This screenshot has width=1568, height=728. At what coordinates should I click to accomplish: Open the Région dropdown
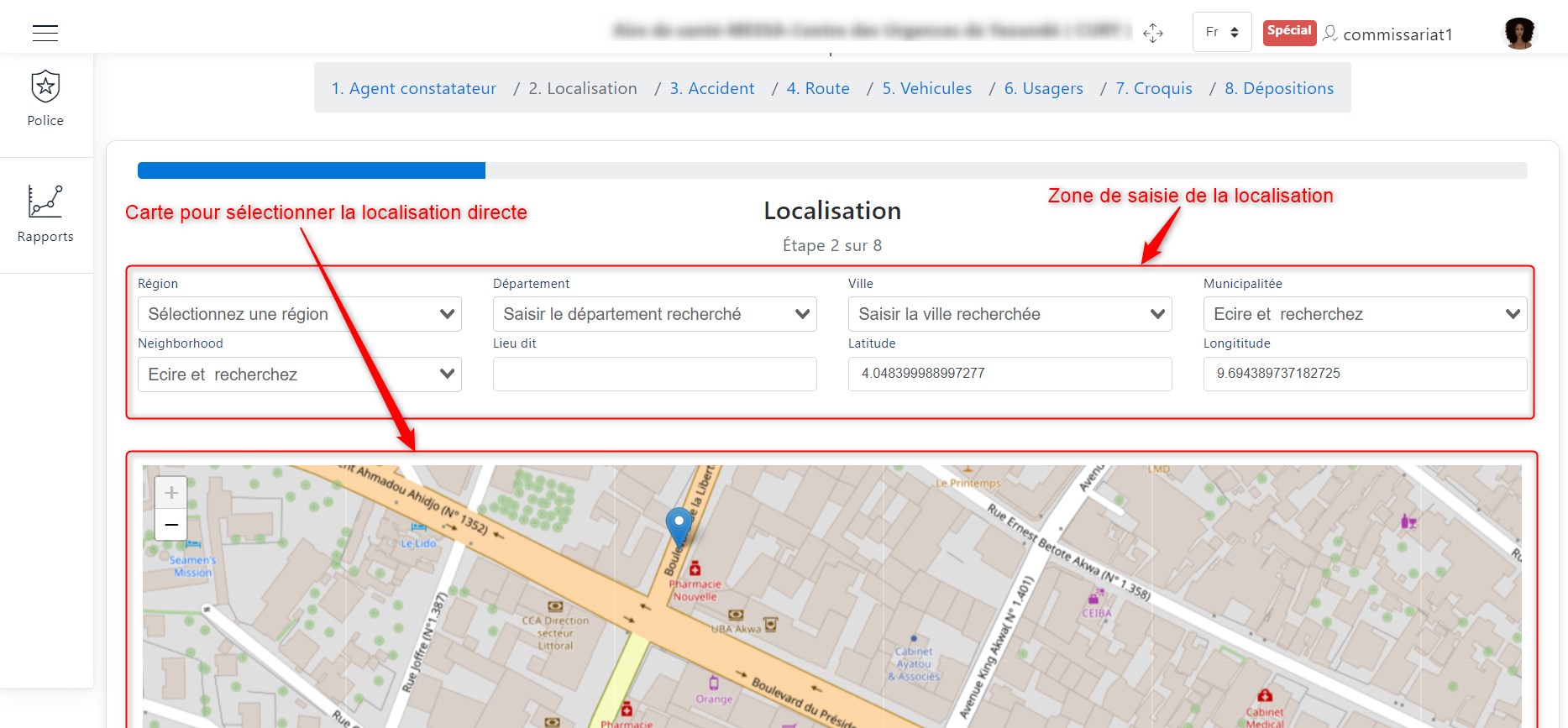300,314
